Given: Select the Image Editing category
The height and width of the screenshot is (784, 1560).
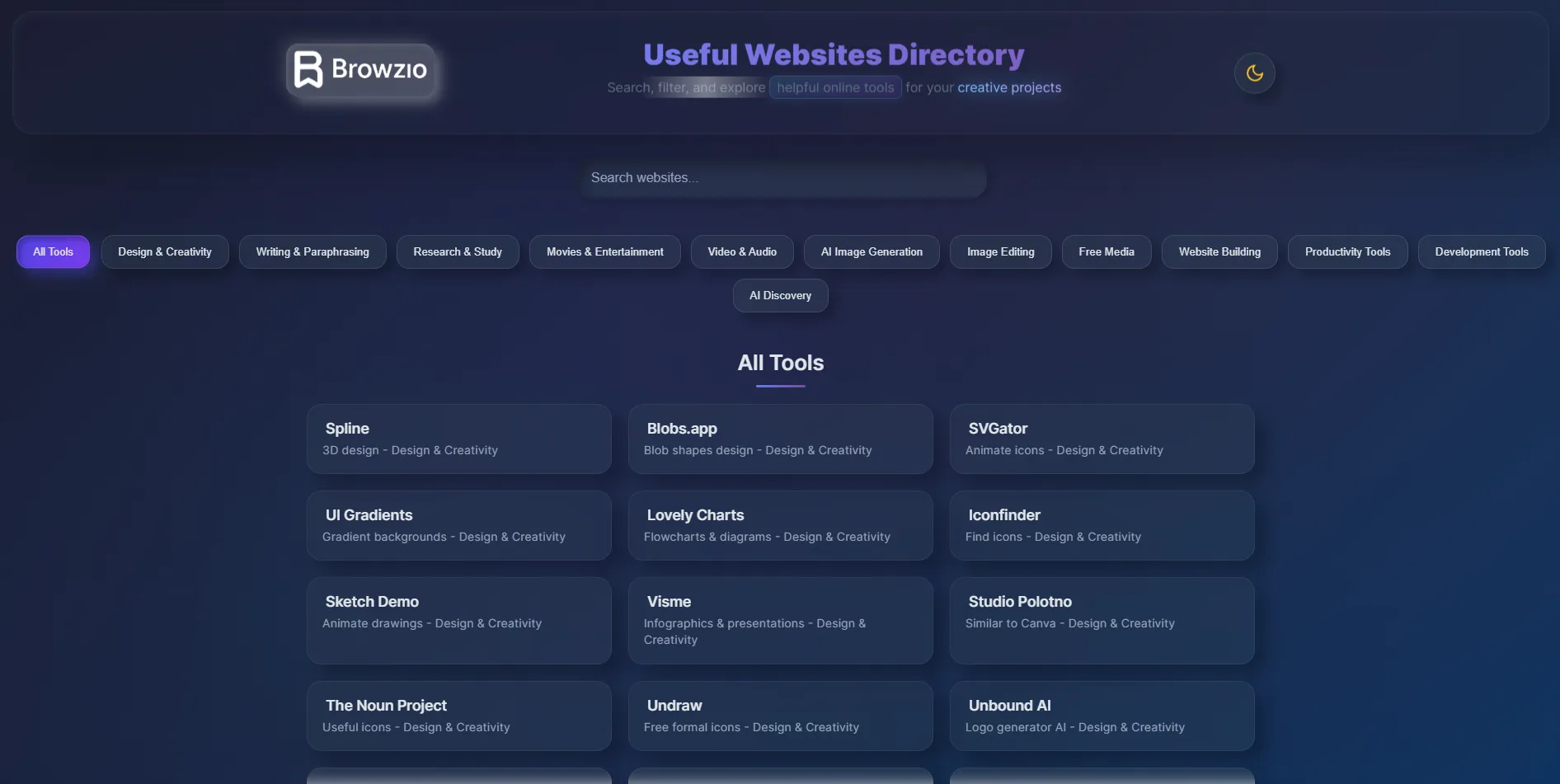Looking at the screenshot, I should (1000, 252).
